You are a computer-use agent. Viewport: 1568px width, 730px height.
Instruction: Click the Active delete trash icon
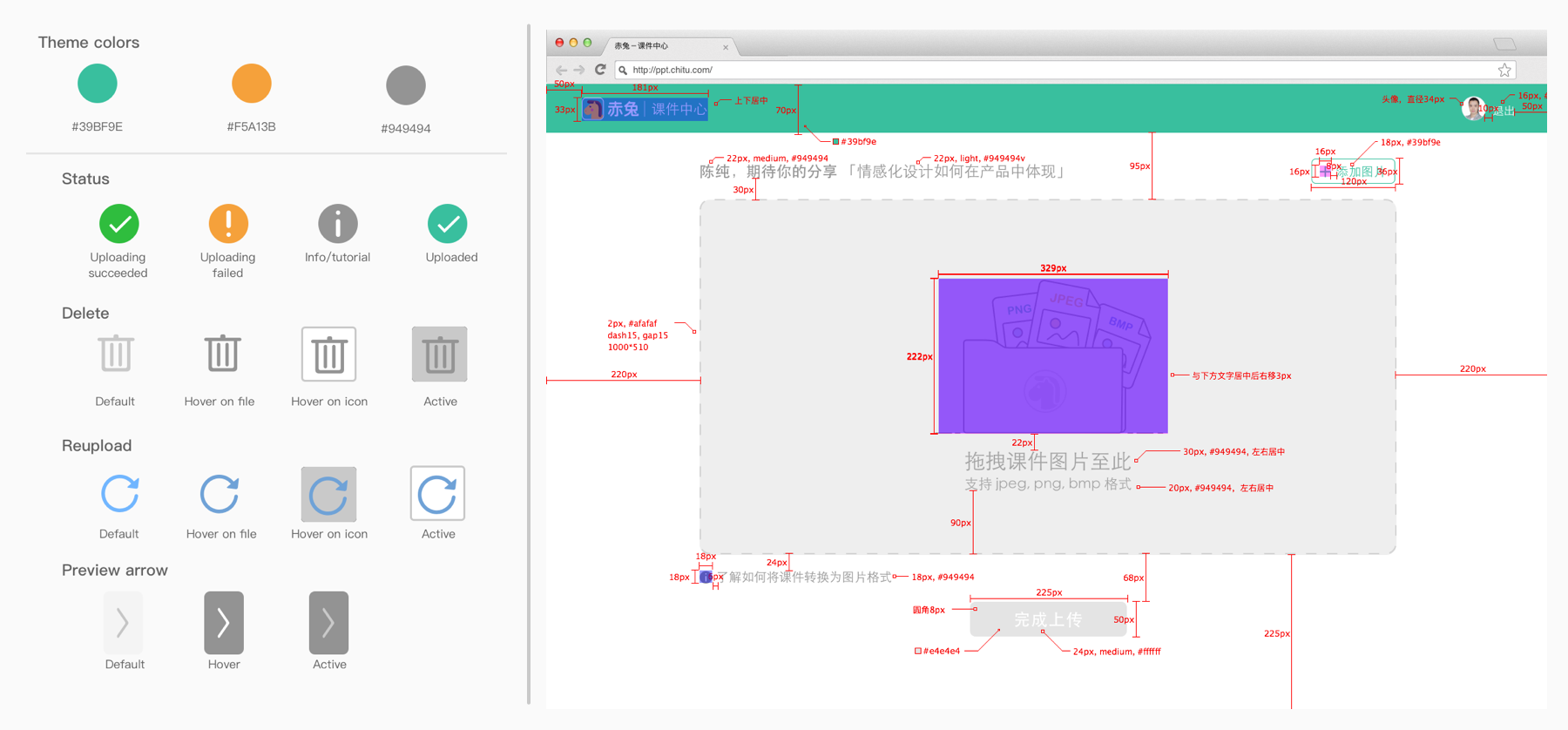click(440, 354)
